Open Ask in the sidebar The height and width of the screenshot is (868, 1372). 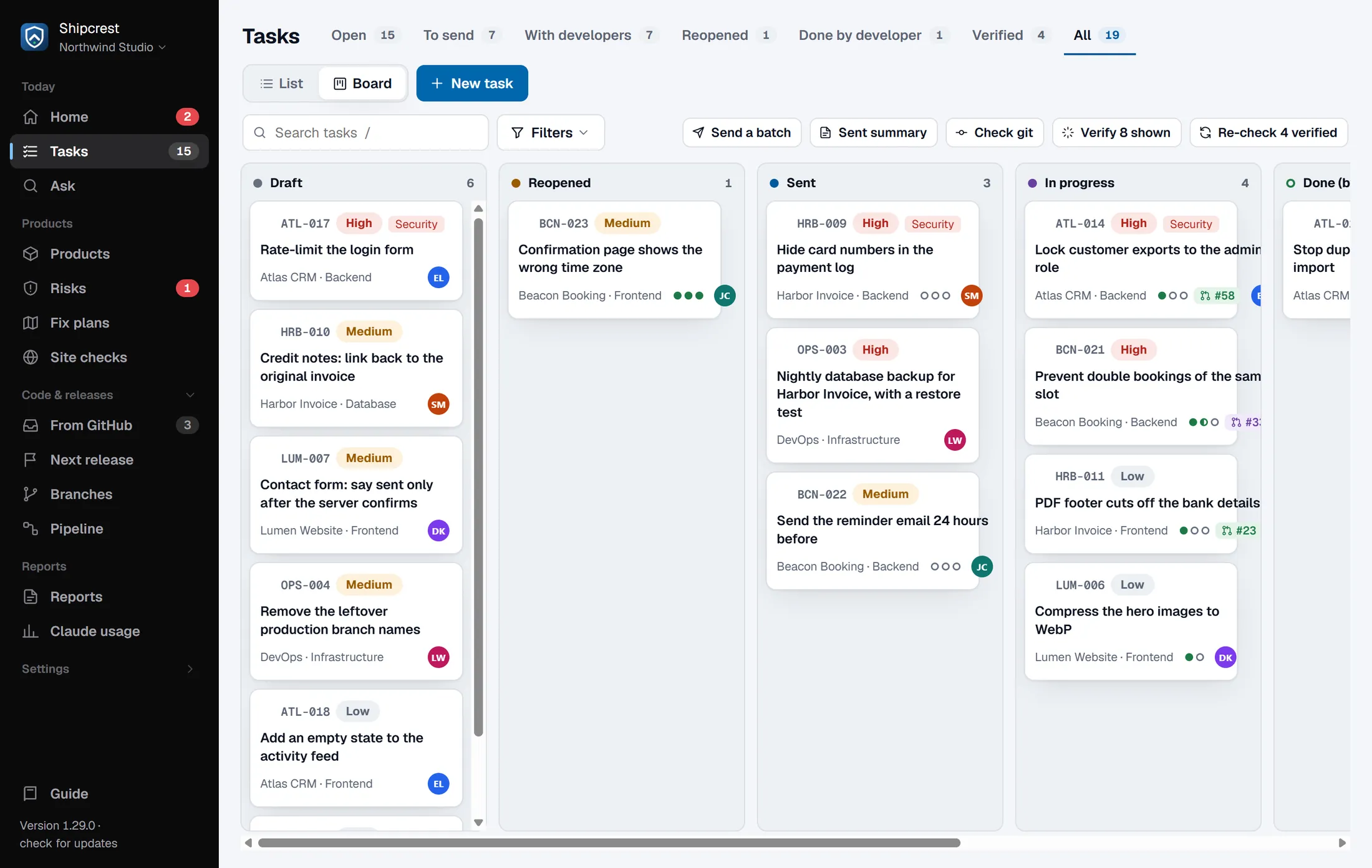(109, 186)
